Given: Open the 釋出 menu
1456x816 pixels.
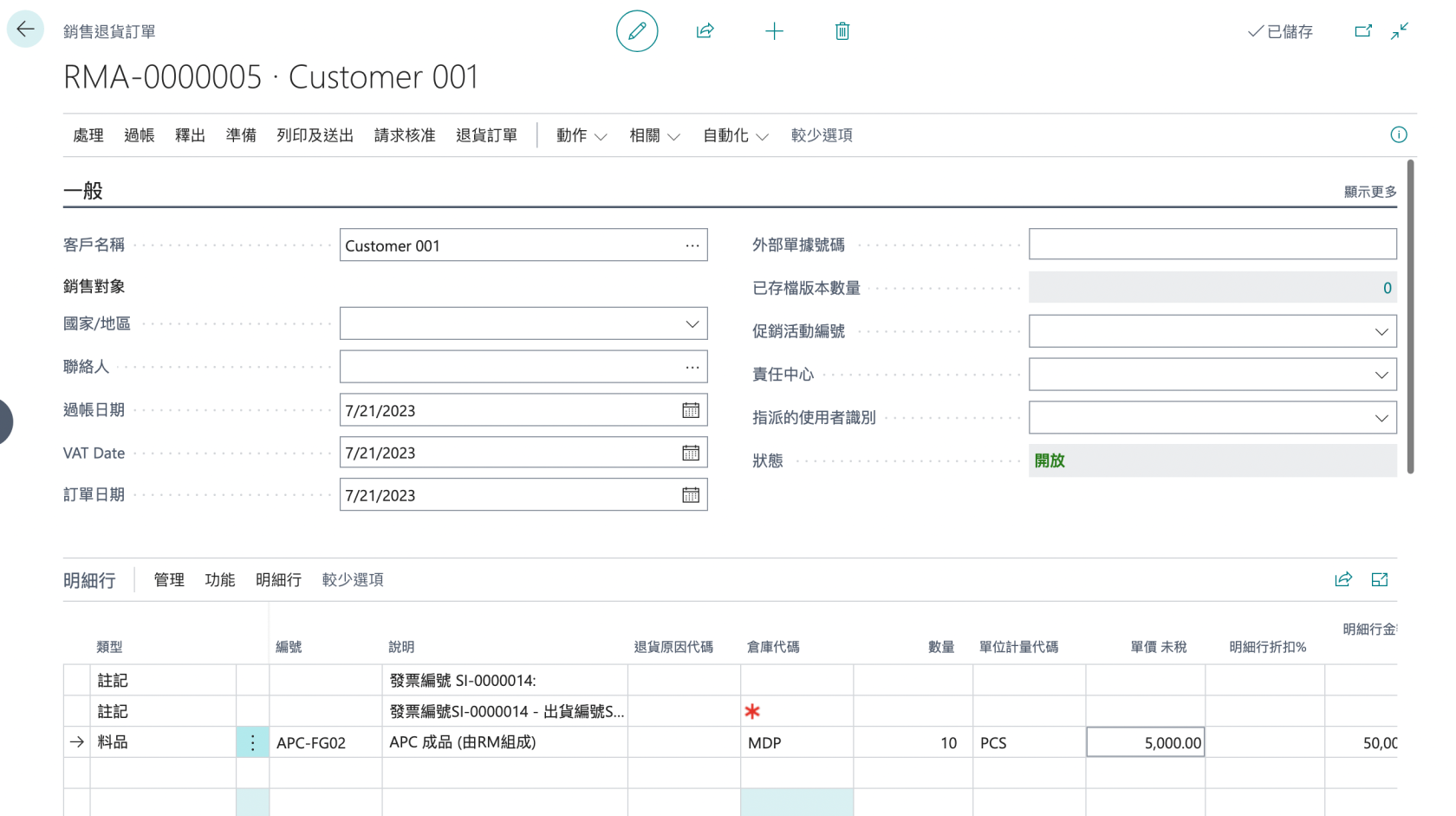Looking at the screenshot, I should point(190,135).
